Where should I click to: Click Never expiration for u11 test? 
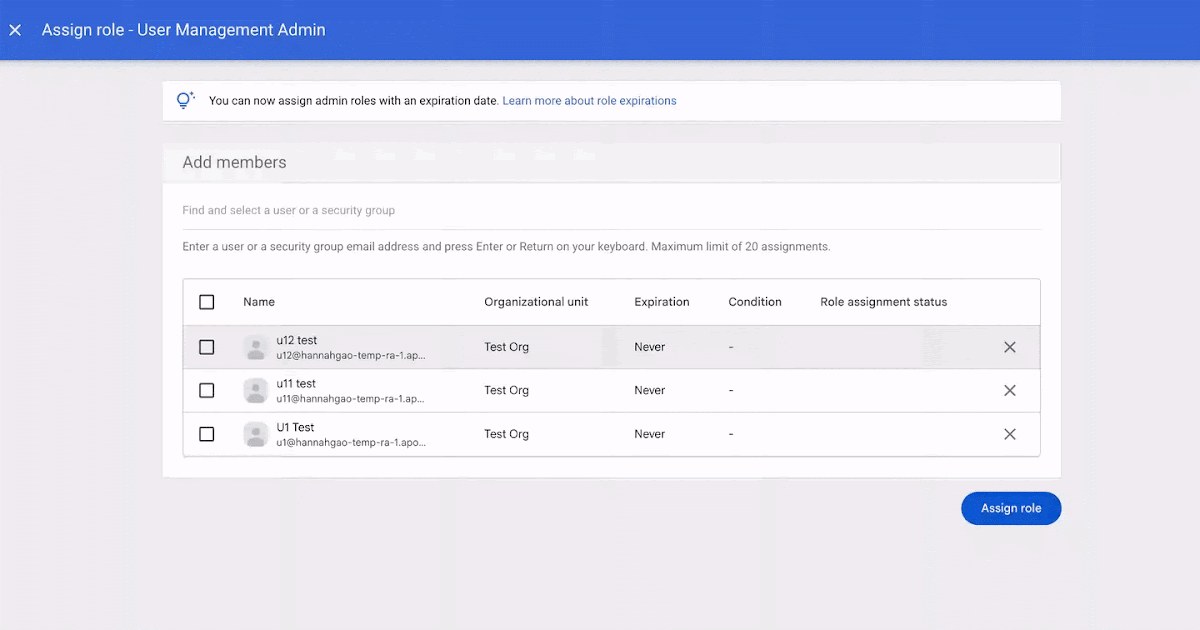pos(650,390)
